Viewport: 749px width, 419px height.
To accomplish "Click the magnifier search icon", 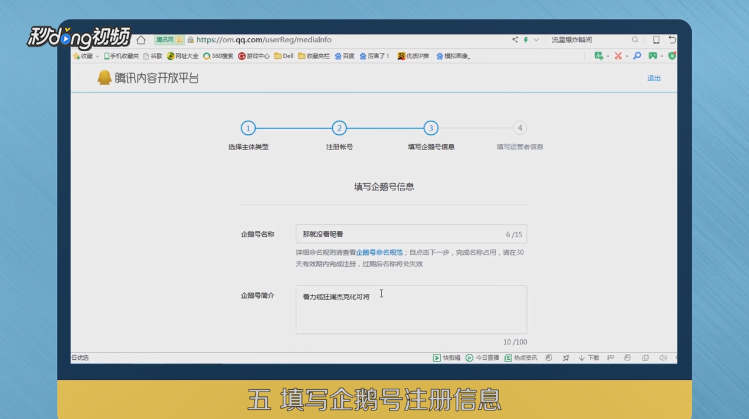I will point(635,40).
